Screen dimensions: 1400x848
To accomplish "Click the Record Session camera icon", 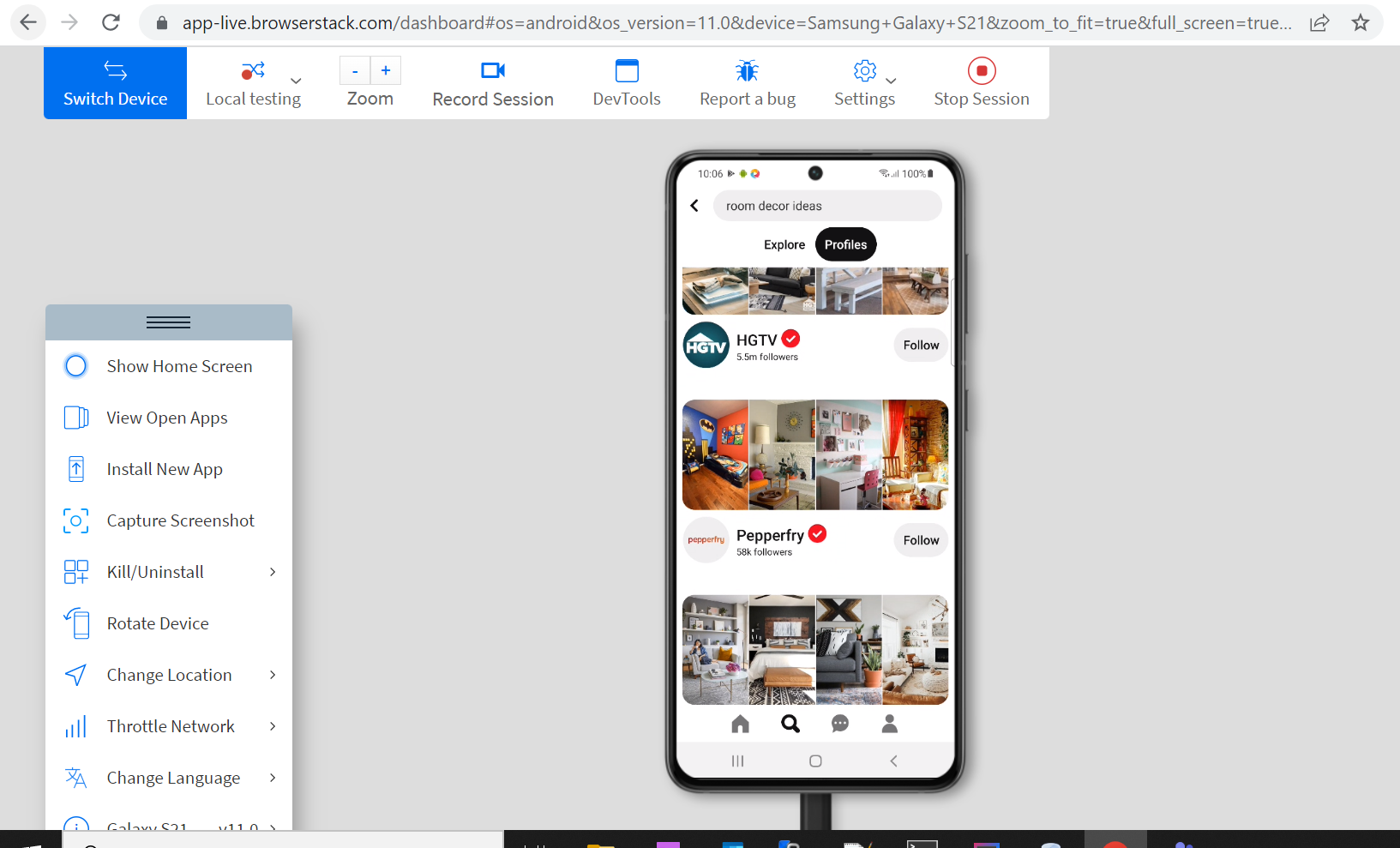I will tap(493, 71).
